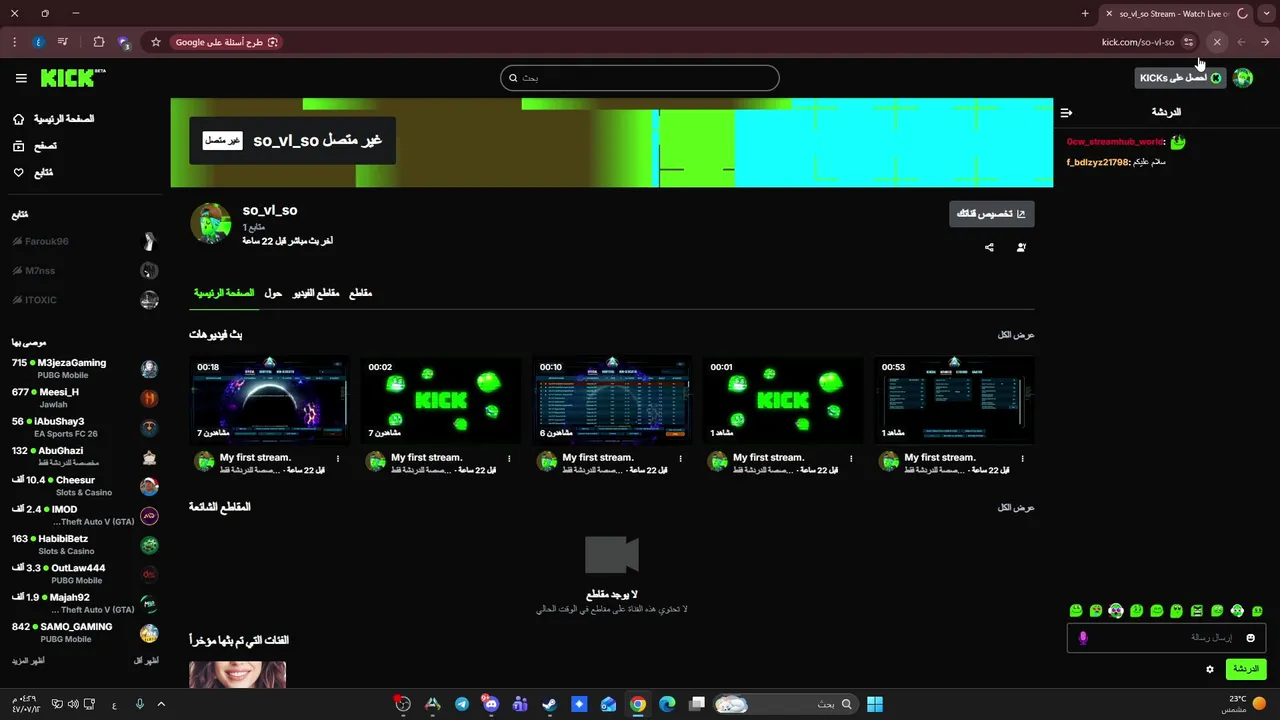Open chat settings gear icon
This screenshot has height=720, width=1280.
point(1210,669)
